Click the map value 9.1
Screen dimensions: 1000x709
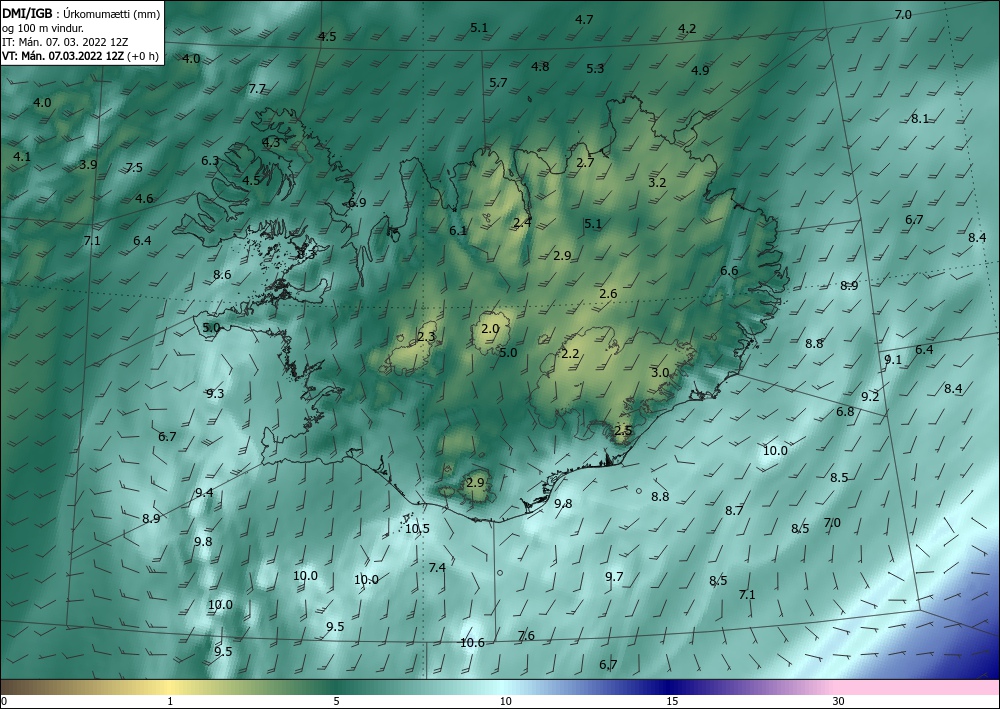[x=893, y=360]
